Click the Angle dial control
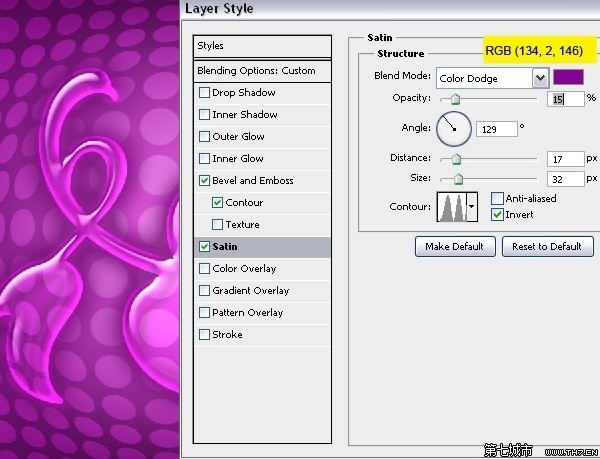Image resolution: width=600 pixels, height=459 pixels. [x=453, y=128]
